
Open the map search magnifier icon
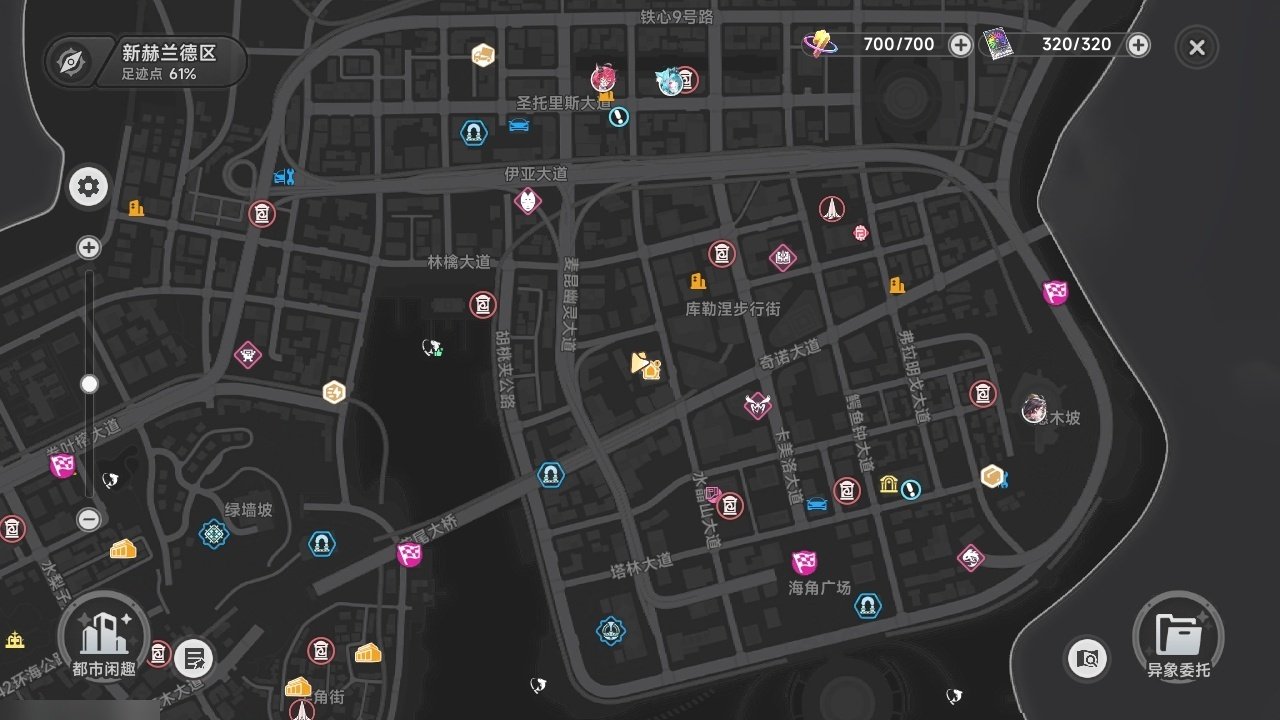(1088, 658)
